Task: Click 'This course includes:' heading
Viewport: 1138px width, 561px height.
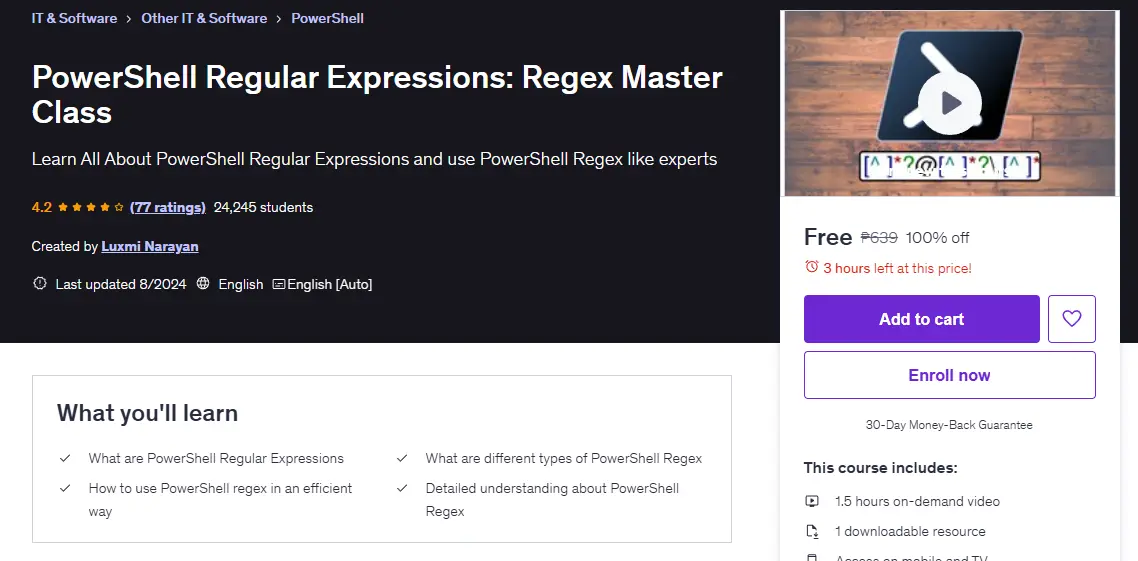Action: point(880,468)
